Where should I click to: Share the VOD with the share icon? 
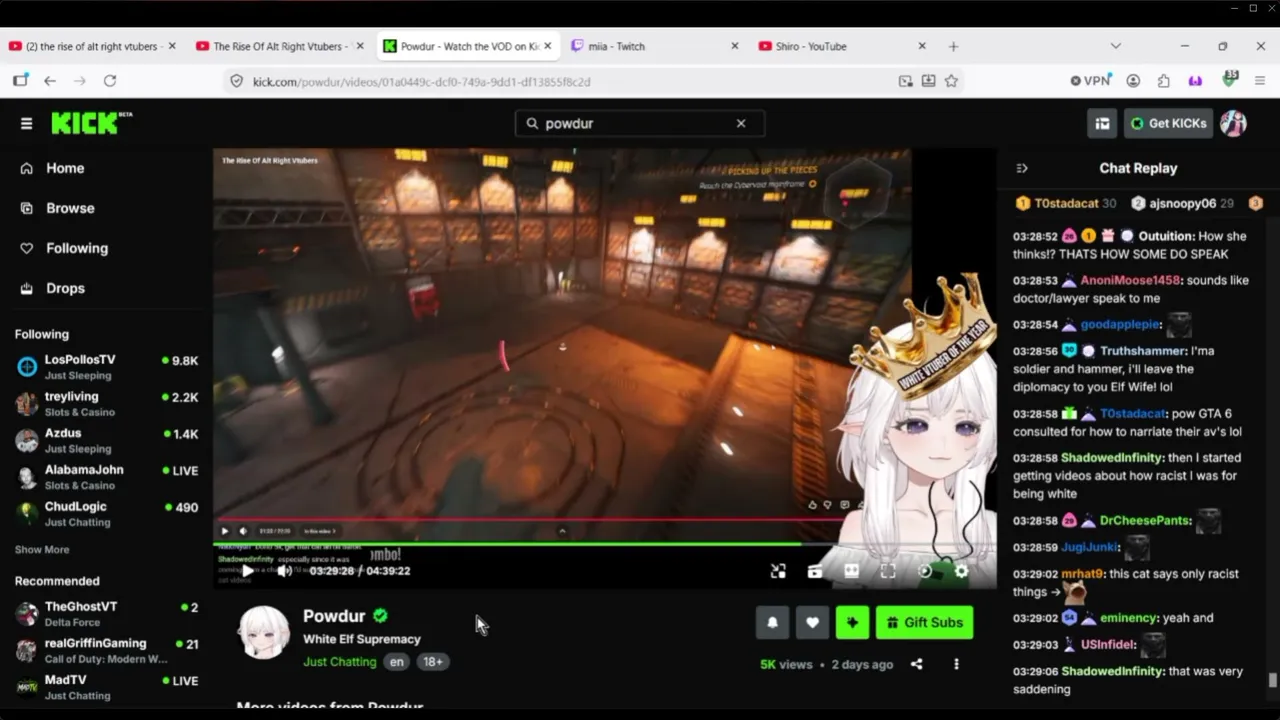916,664
